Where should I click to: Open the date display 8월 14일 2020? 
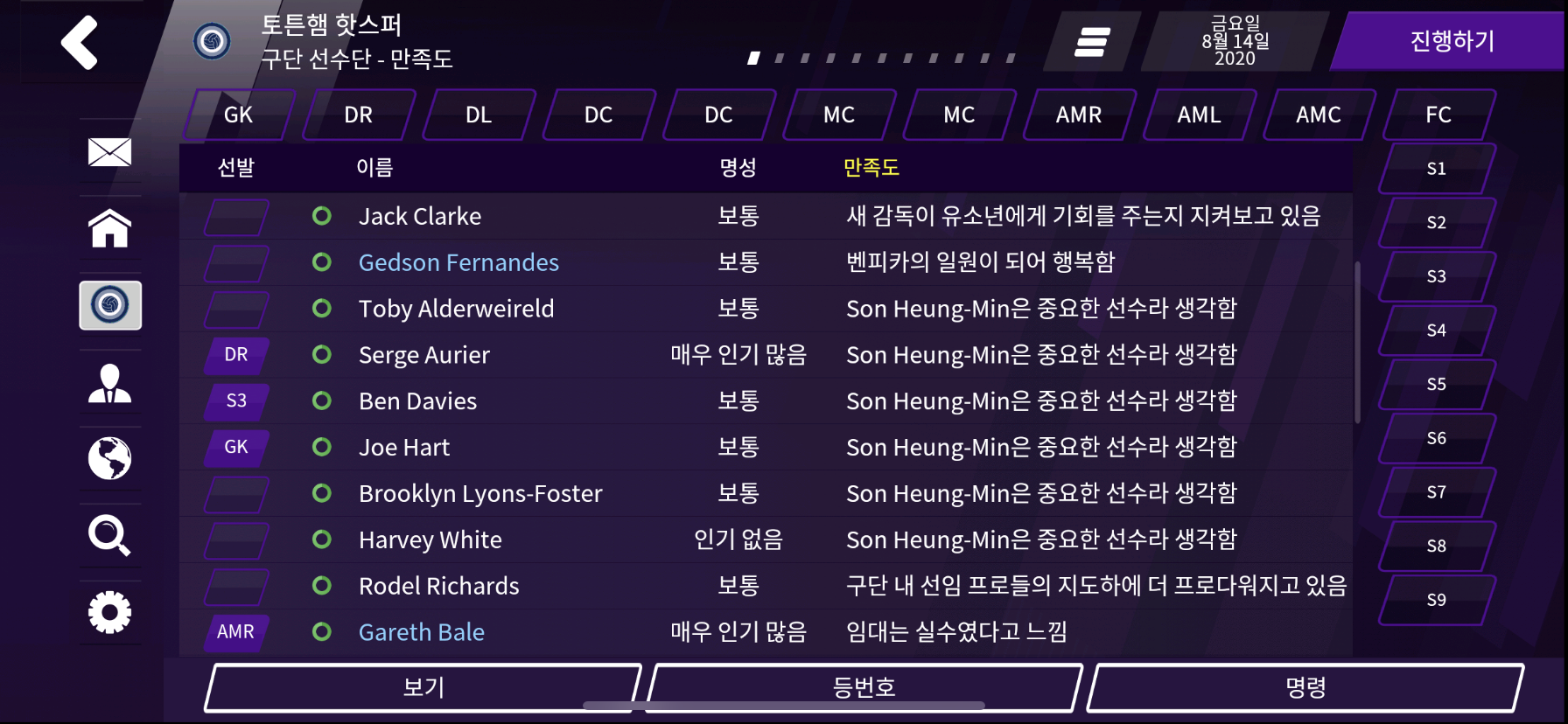click(x=1235, y=41)
